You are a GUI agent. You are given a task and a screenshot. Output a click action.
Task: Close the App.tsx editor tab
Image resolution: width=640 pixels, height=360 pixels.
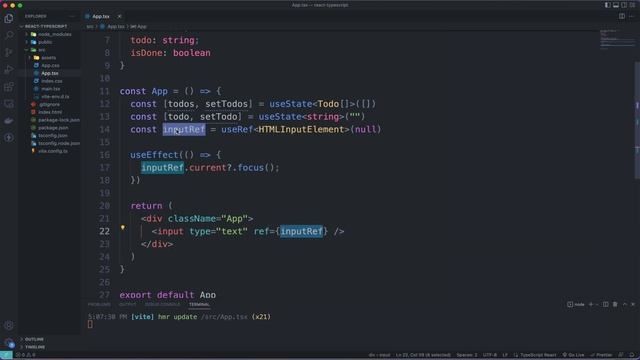pos(119,16)
